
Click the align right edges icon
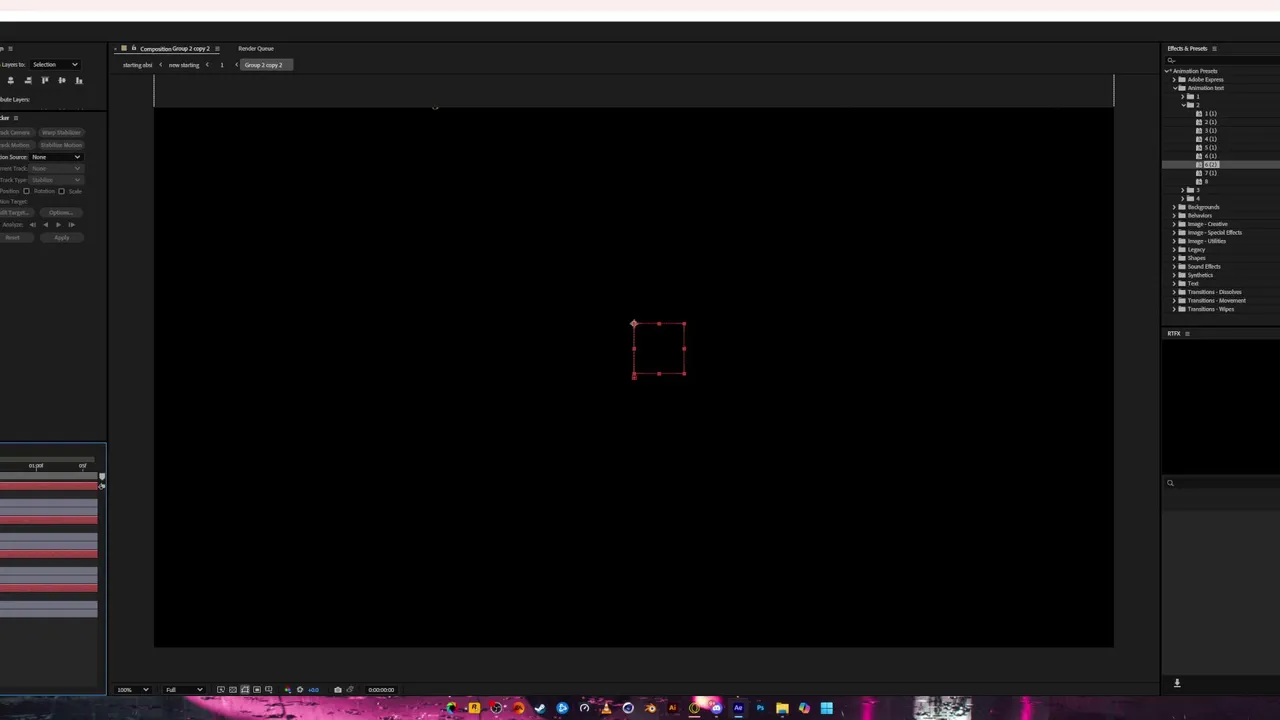click(x=28, y=80)
